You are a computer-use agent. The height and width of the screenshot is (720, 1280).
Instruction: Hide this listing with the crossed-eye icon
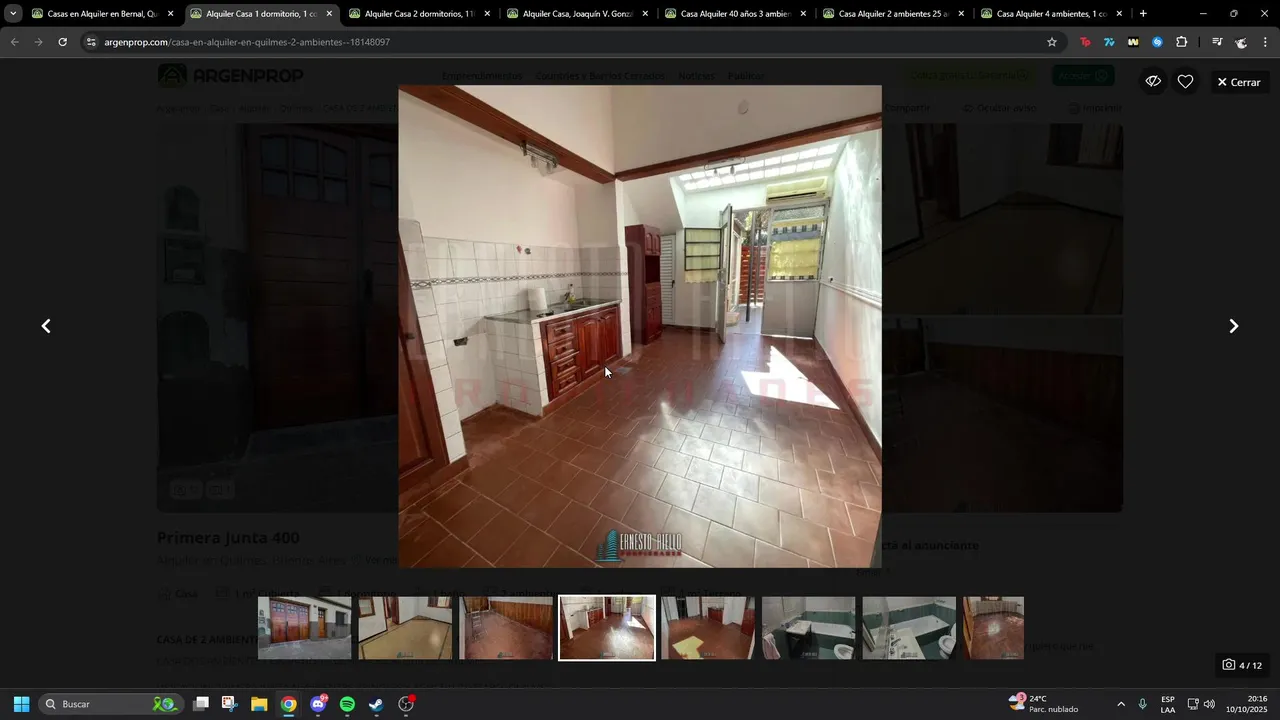tap(1153, 82)
